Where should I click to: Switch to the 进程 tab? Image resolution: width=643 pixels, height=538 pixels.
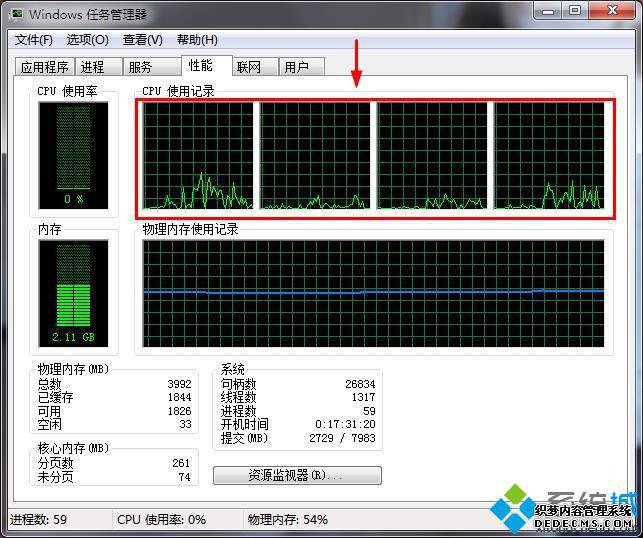[99, 66]
